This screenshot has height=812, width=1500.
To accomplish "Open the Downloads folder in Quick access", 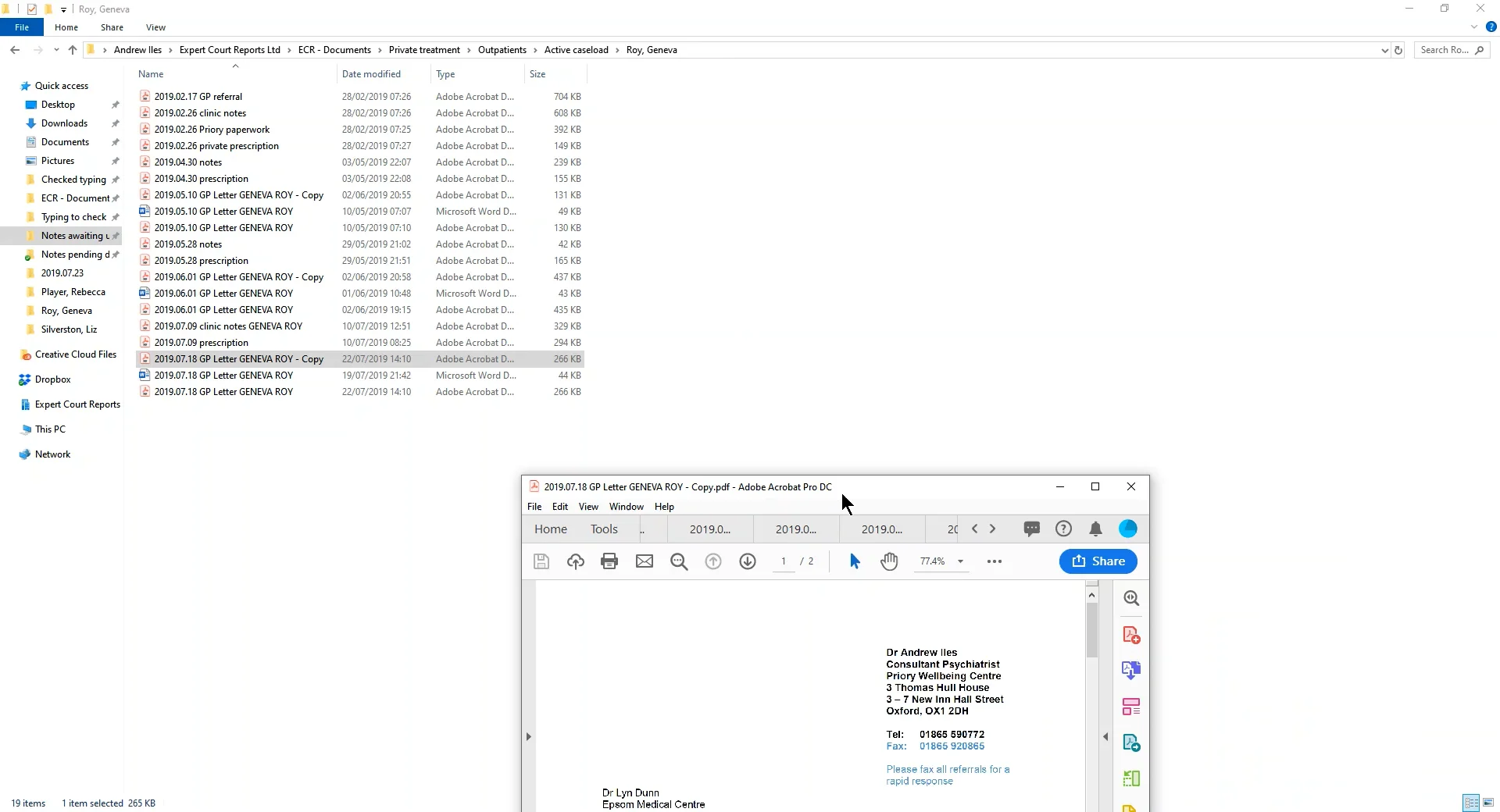I will (65, 123).
